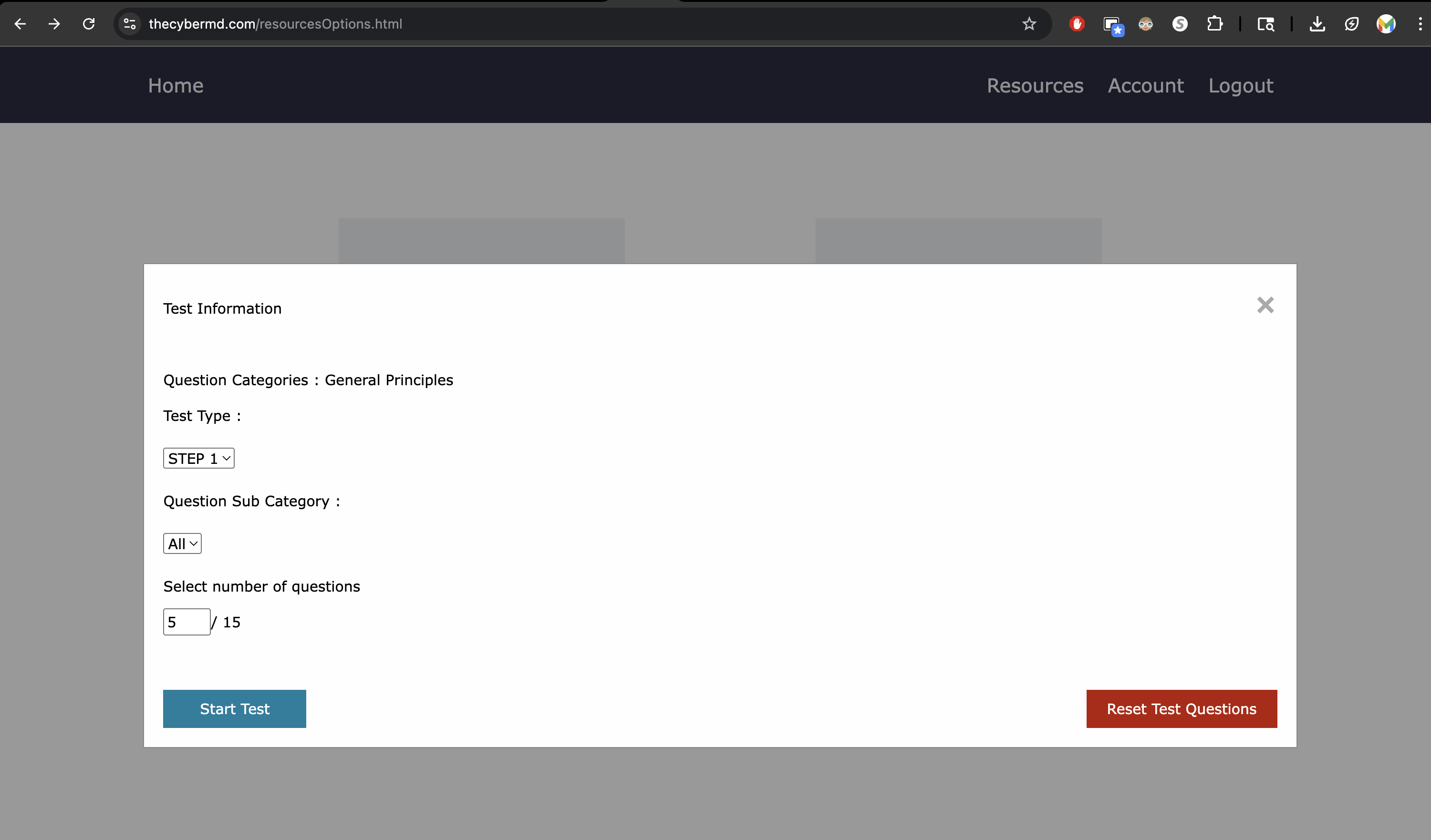Click the Reset Test Questions button
The width and height of the screenshot is (1431, 840).
click(x=1181, y=709)
